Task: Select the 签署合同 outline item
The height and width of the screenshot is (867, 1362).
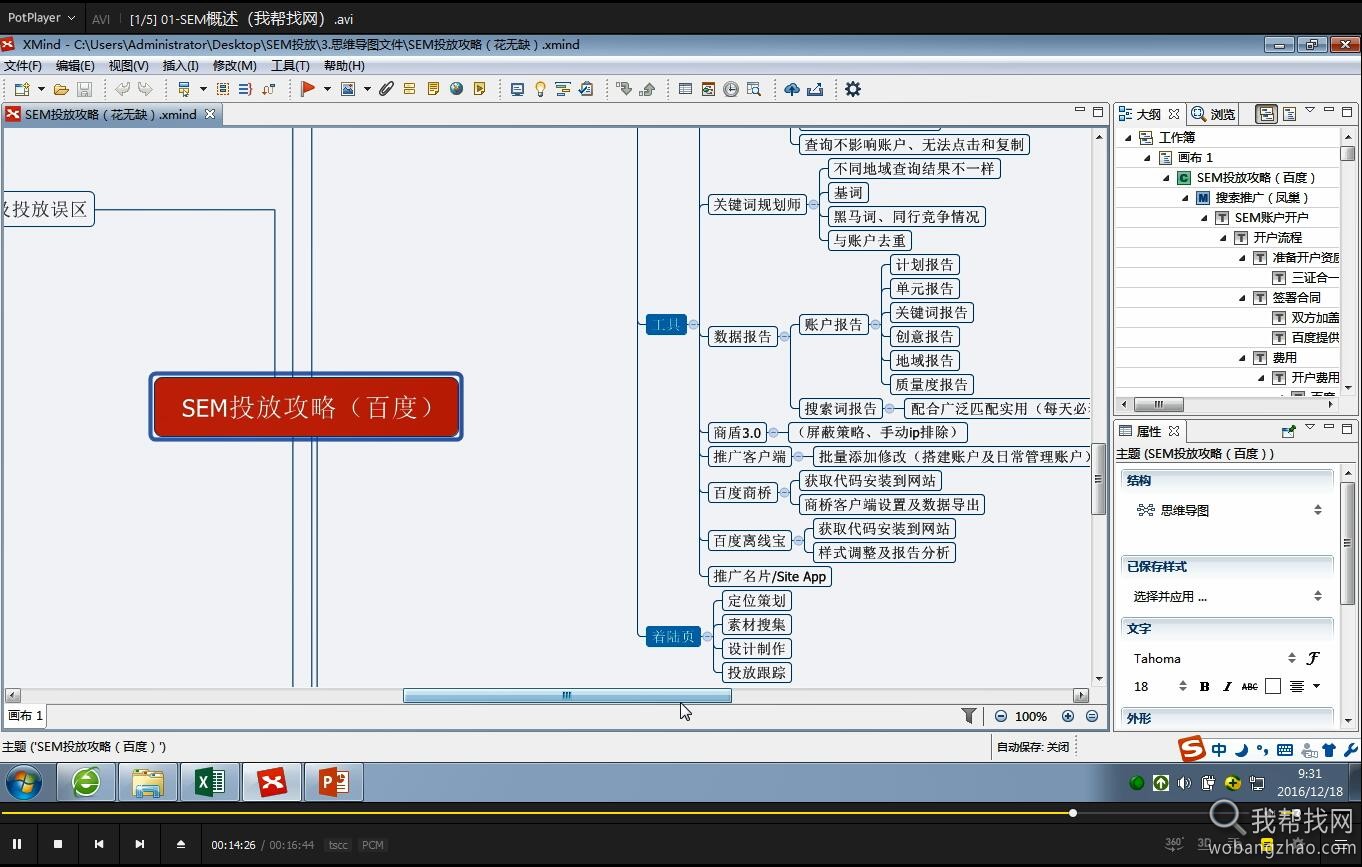Action: 1296,297
